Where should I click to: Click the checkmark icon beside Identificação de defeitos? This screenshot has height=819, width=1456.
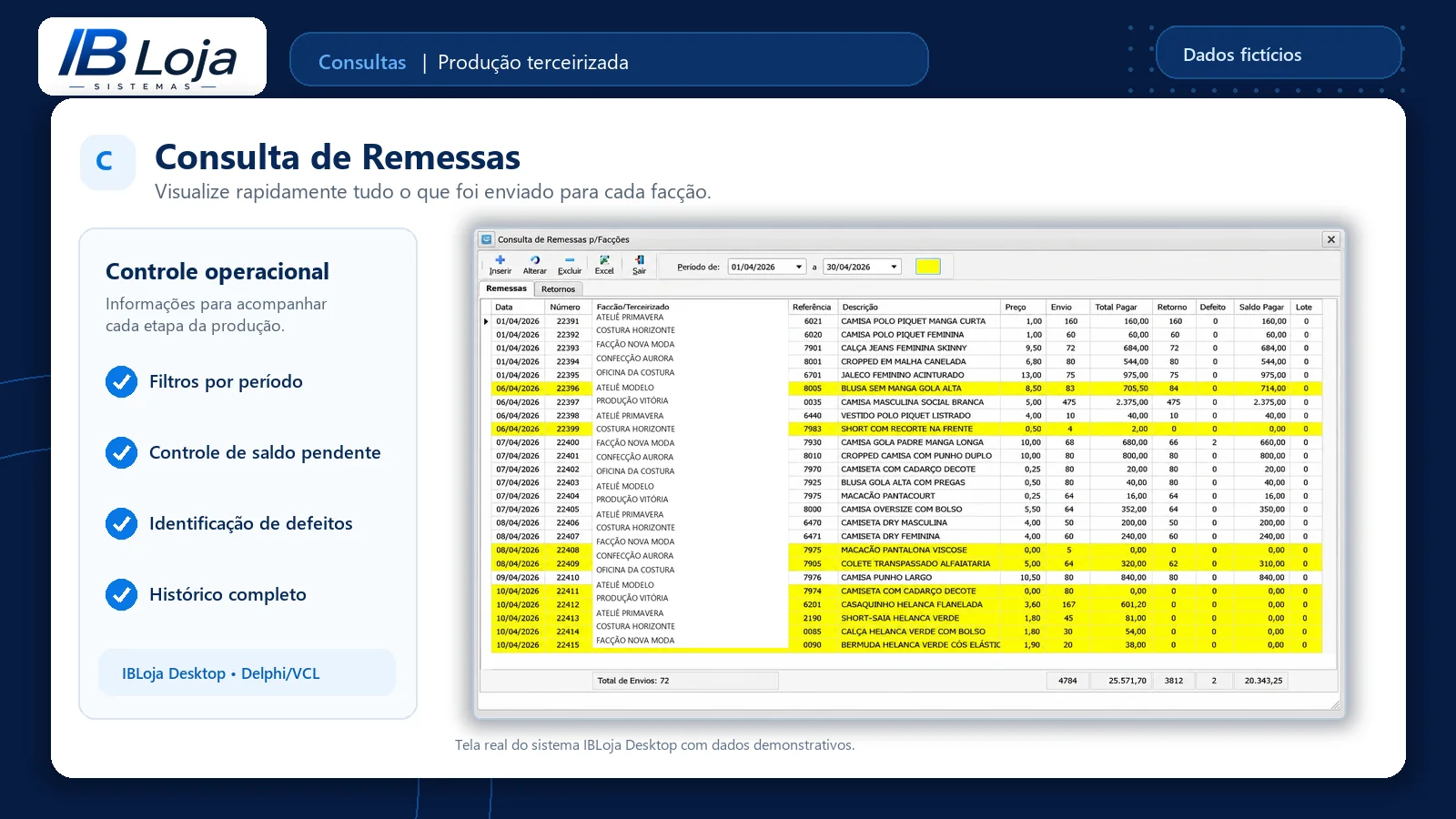point(121,523)
